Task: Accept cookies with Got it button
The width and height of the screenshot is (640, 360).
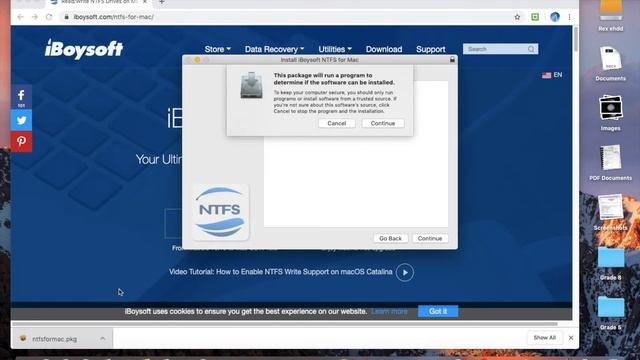Action: (x=438, y=311)
